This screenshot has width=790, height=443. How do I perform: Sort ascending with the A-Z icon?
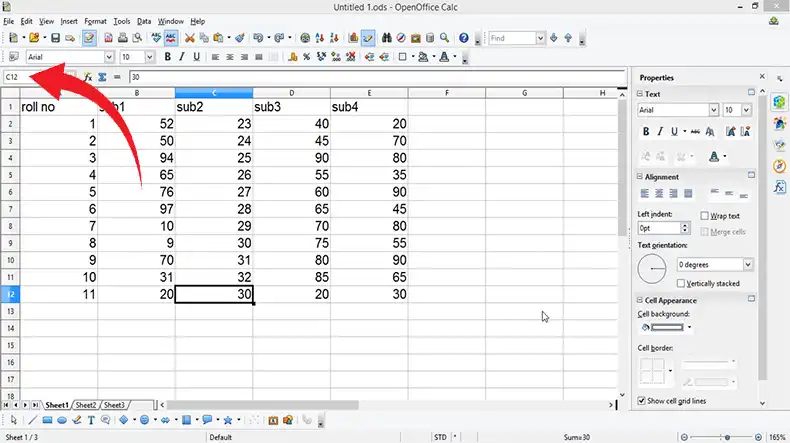(x=319, y=38)
